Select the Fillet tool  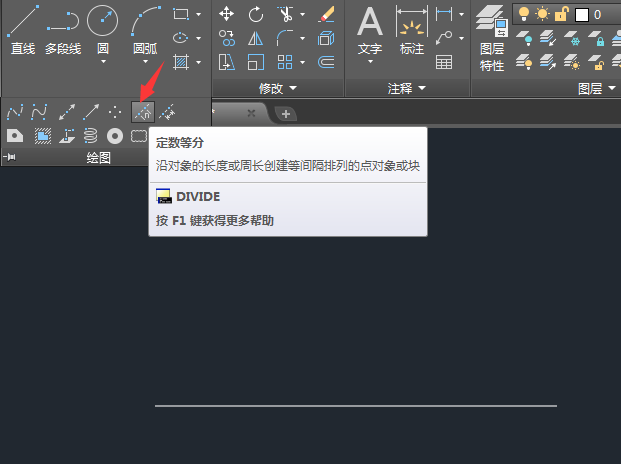coord(285,38)
